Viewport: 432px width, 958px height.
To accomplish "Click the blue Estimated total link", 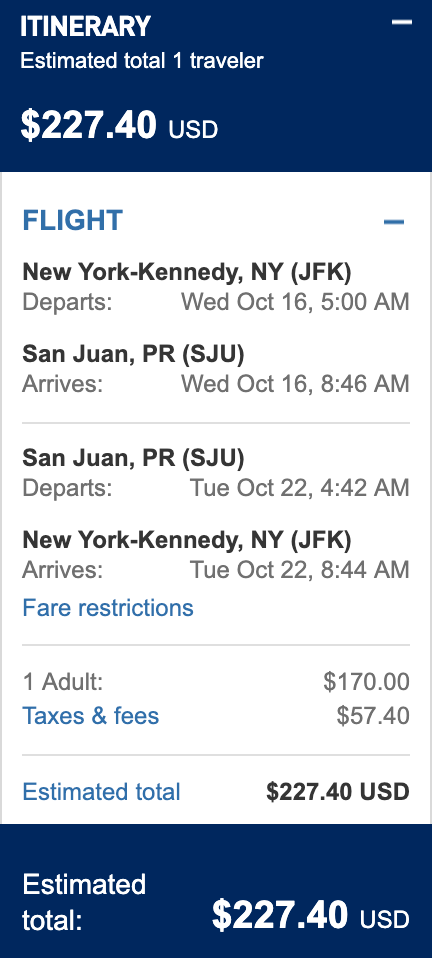I will click(101, 792).
